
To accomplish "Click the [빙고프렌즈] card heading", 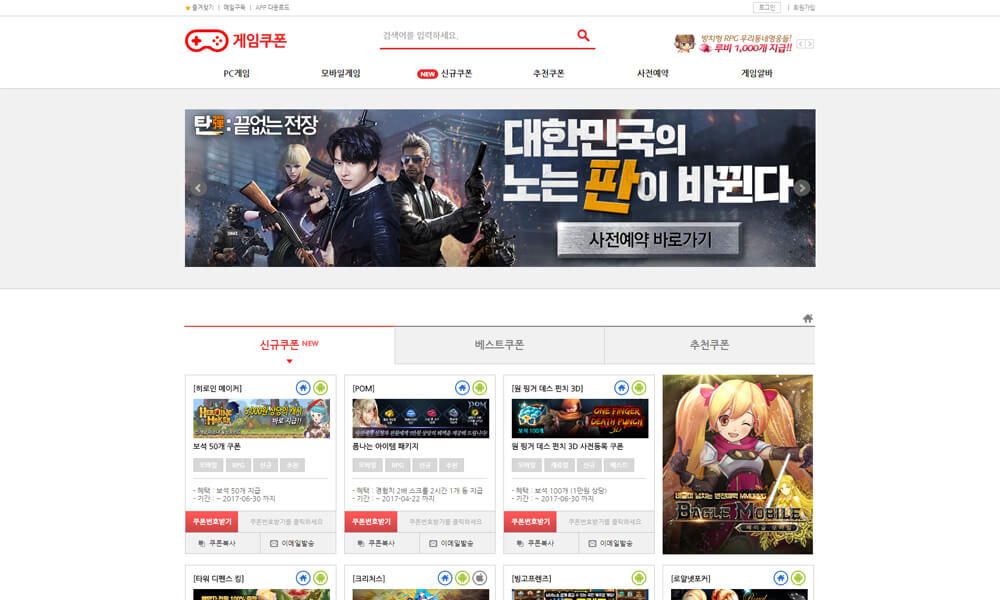I will [x=531, y=579].
